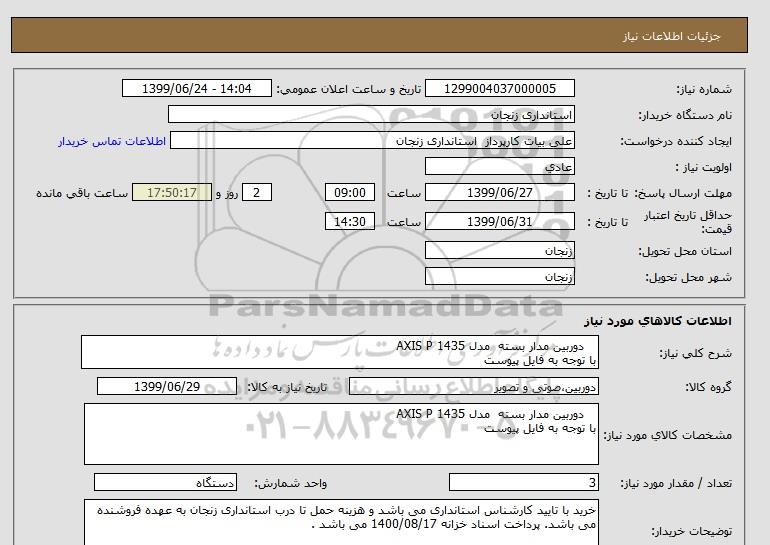This screenshot has width=770, height=545.
Task: Click label واحد شمارش
Action: (x=291, y=483)
